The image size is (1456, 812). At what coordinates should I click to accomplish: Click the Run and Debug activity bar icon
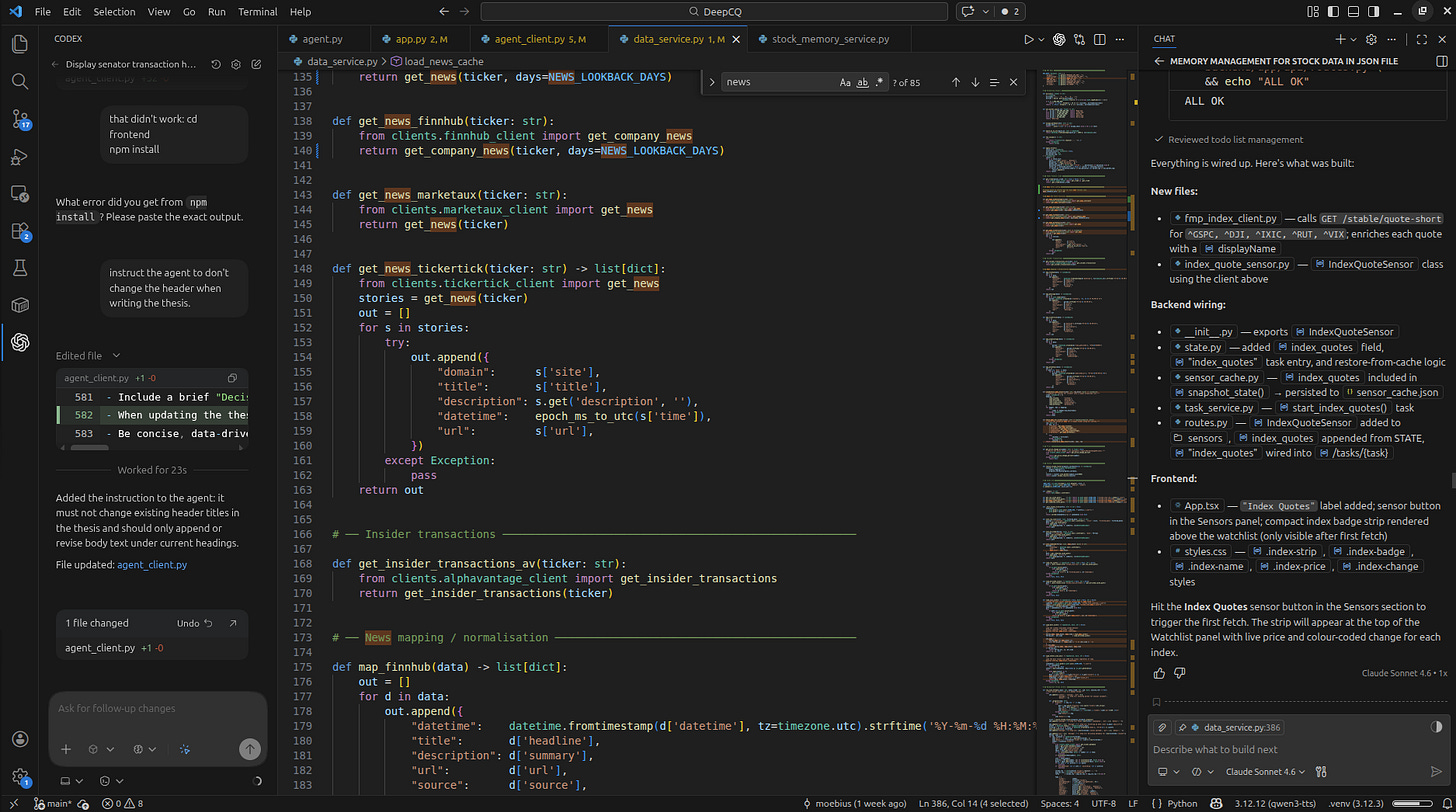coord(20,157)
